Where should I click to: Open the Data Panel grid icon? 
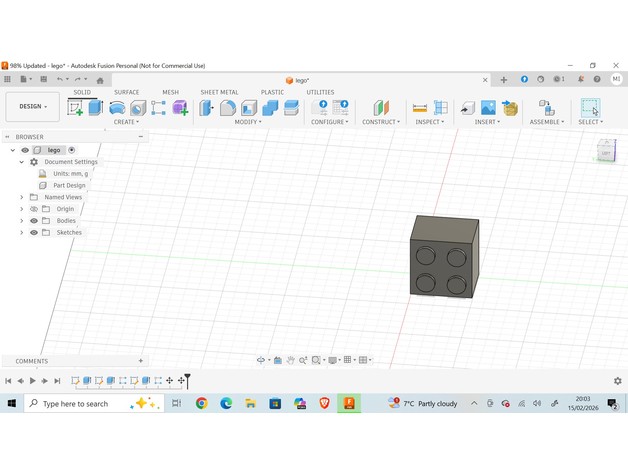coord(7,79)
